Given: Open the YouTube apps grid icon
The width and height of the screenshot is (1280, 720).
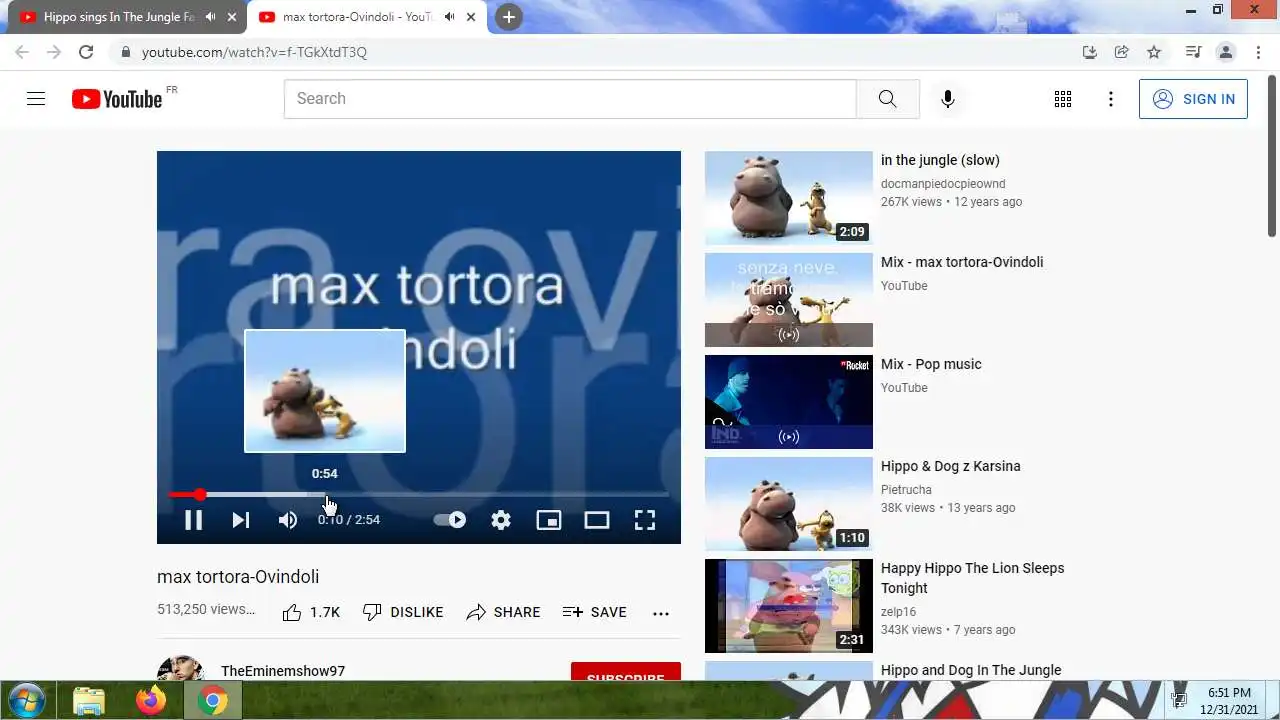Looking at the screenshot, I should coord(1063,99).
